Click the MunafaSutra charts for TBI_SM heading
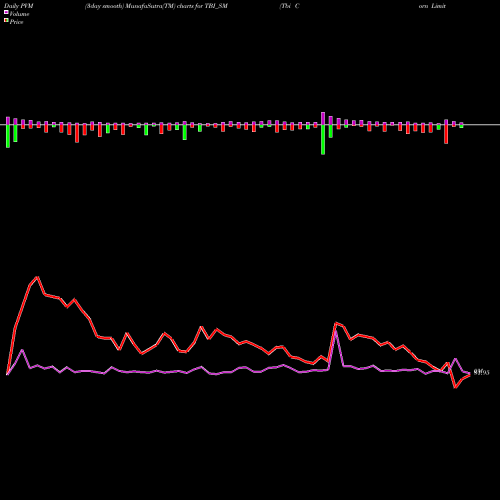Image resolution: width=500 pixels, height=500 pixels. [x=156, y=6]
